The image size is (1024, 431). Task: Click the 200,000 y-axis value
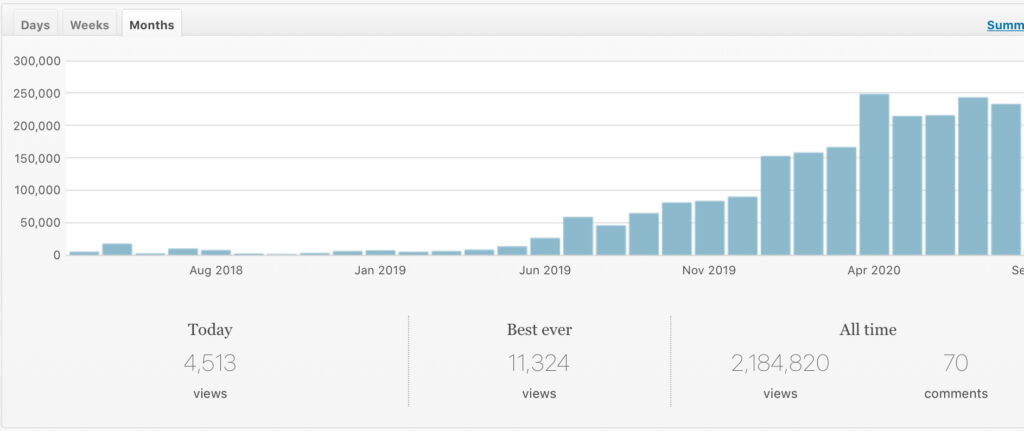(x=37, y=125)
